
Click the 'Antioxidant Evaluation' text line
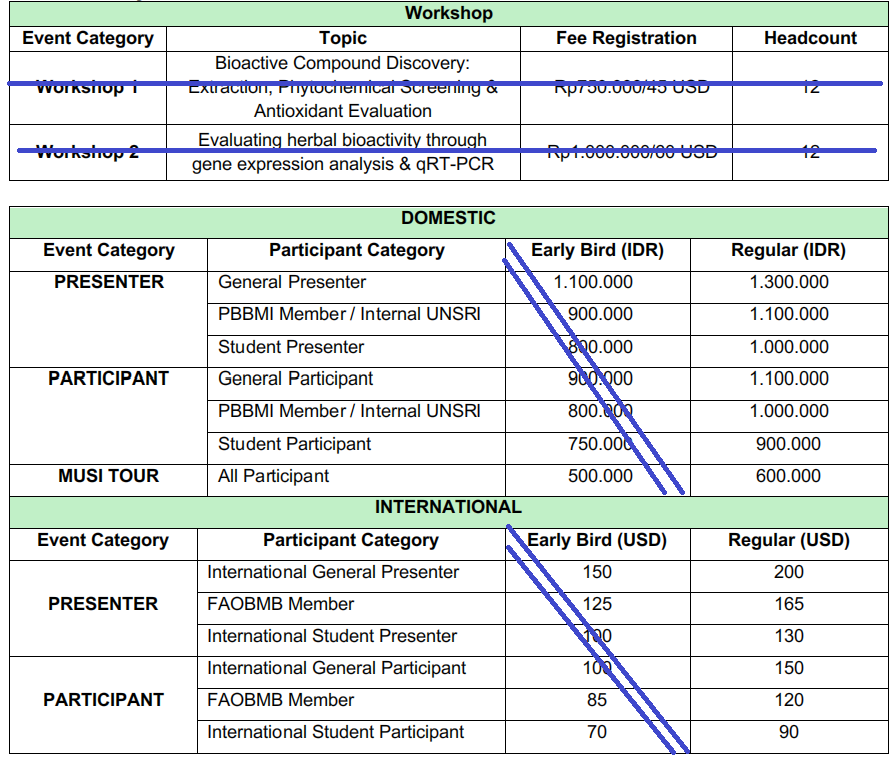[x=342, y=111]
